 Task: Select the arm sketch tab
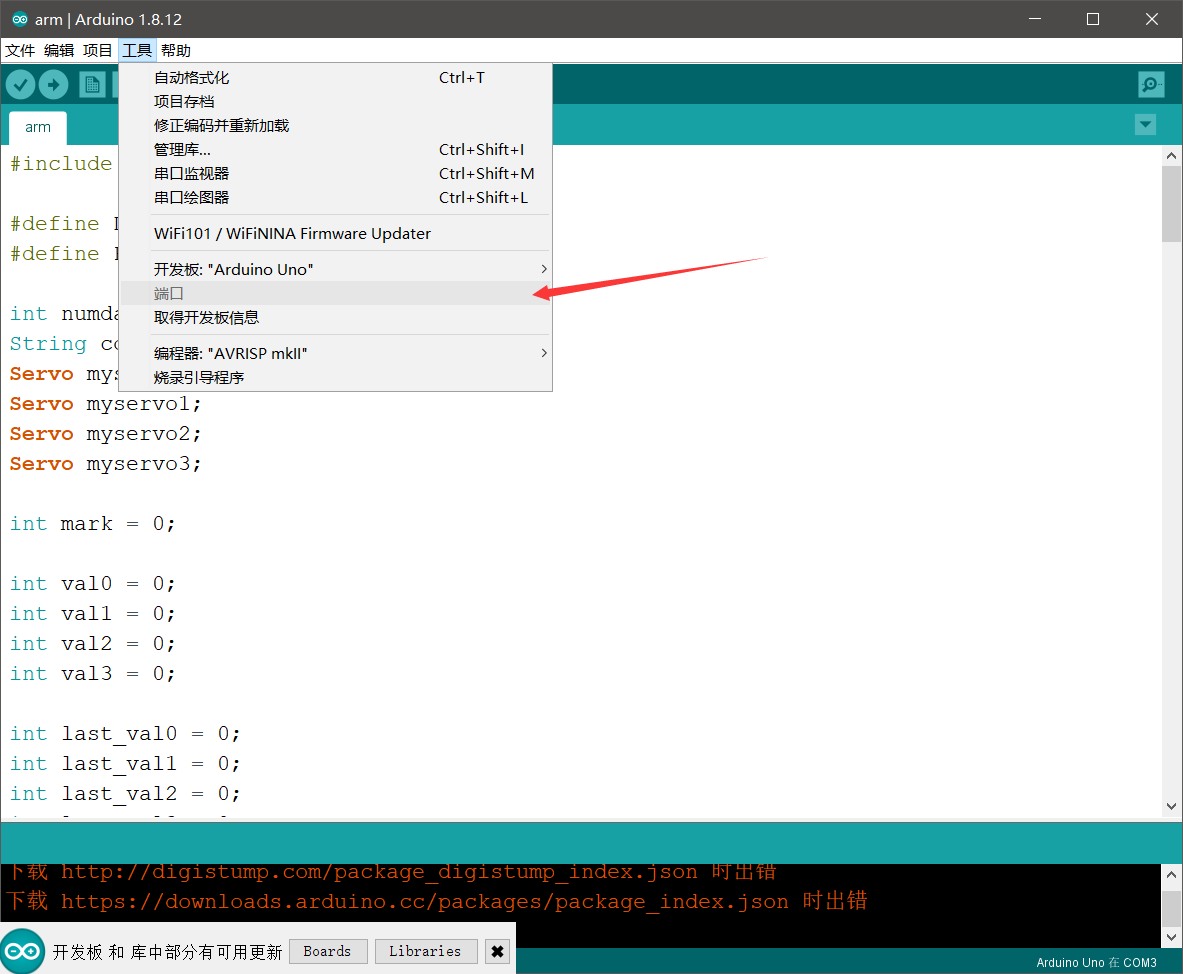[38, 128]
